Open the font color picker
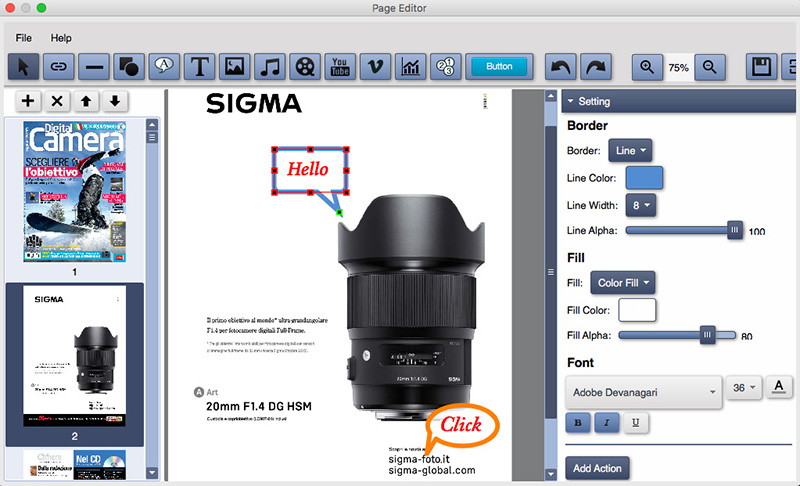Screen dimensions: 800x486 coord(779,387)
